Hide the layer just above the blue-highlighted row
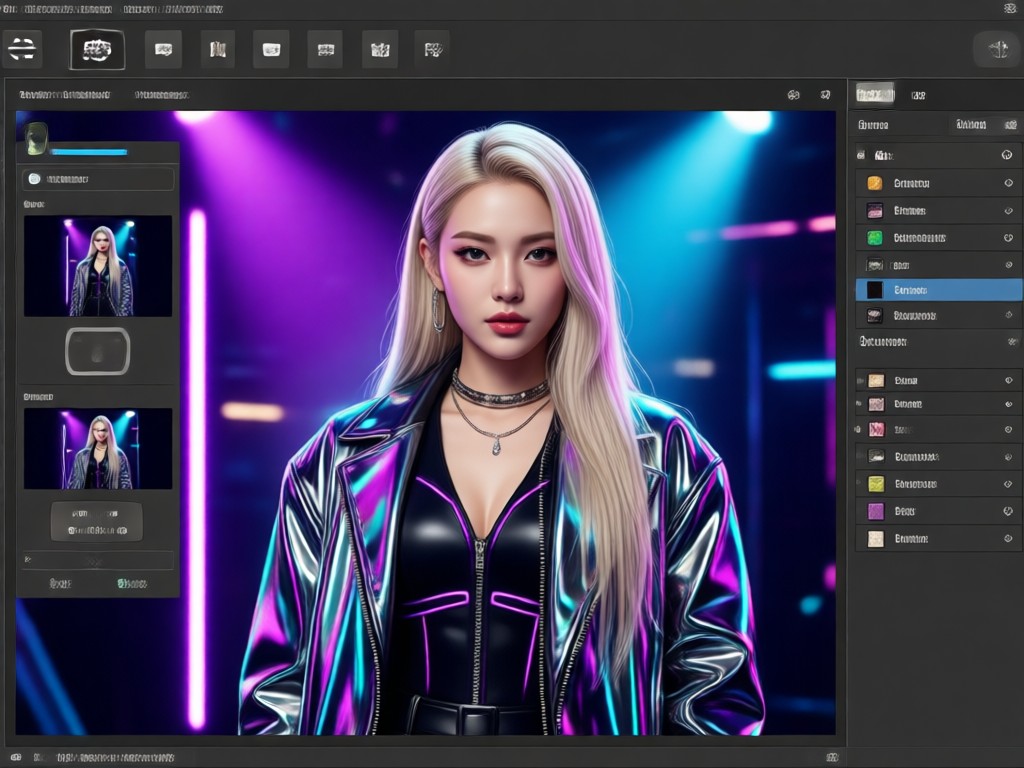The width and height of the screenshot is (1024, 768). tap(1009, 266)
